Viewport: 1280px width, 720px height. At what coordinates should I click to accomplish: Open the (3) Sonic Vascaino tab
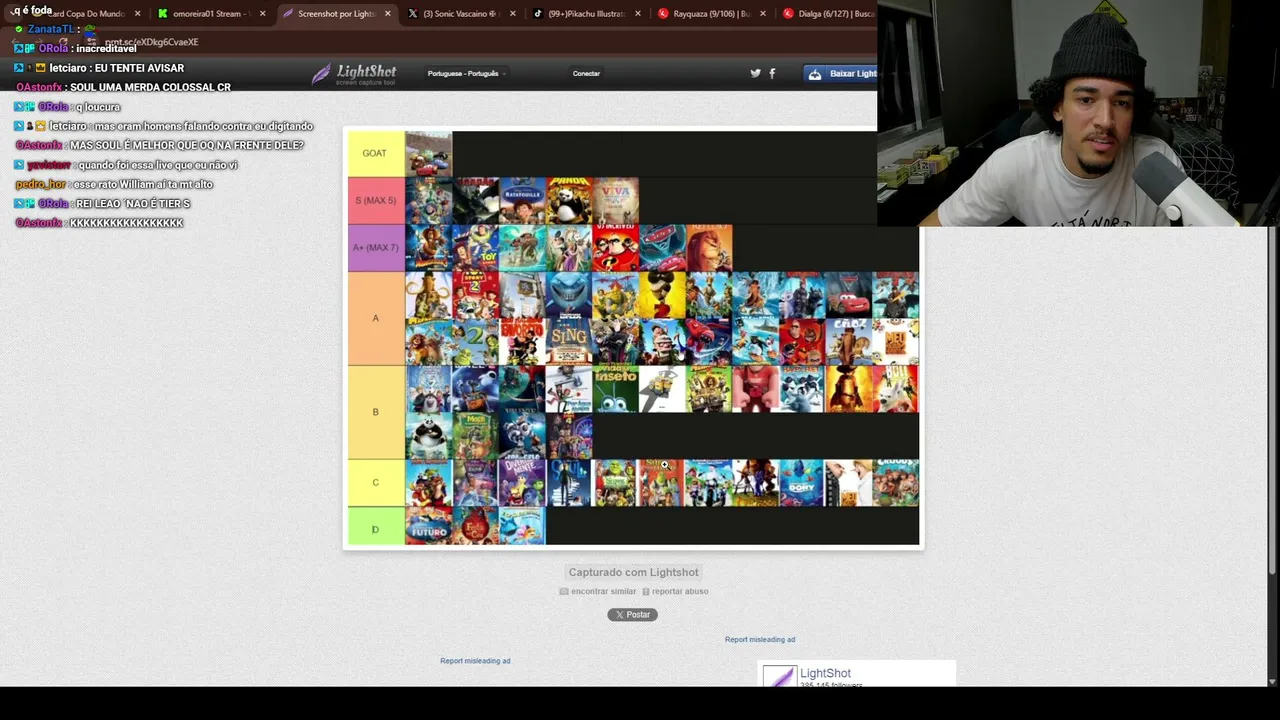pyautogui.click(x=461, y=14)
